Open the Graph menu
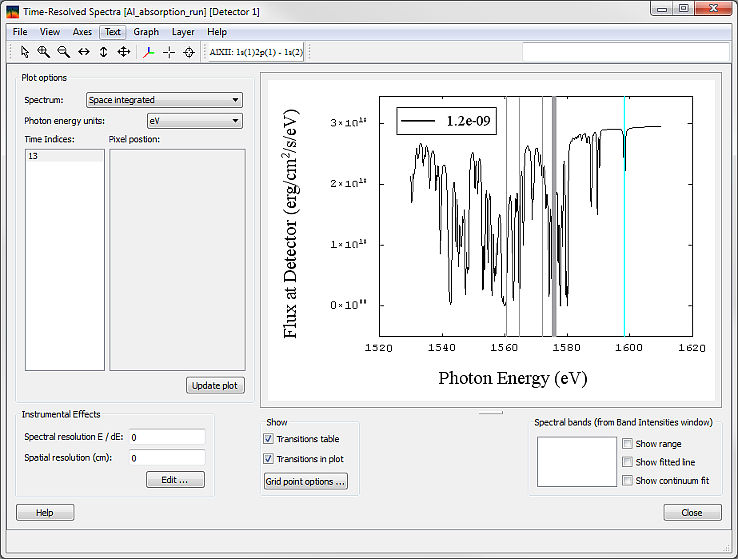The image size is (738, 559). point(146,32)
